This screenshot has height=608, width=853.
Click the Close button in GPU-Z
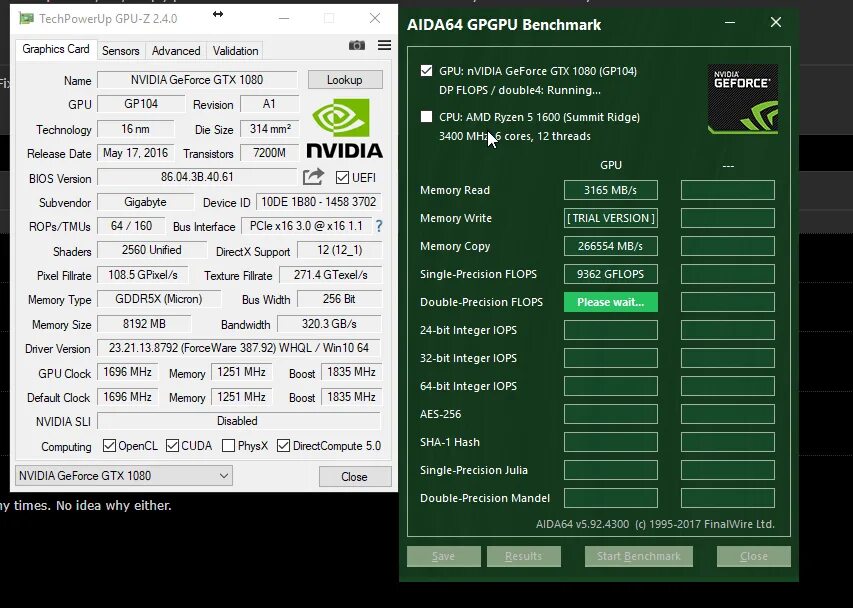[x=355, y=477]
